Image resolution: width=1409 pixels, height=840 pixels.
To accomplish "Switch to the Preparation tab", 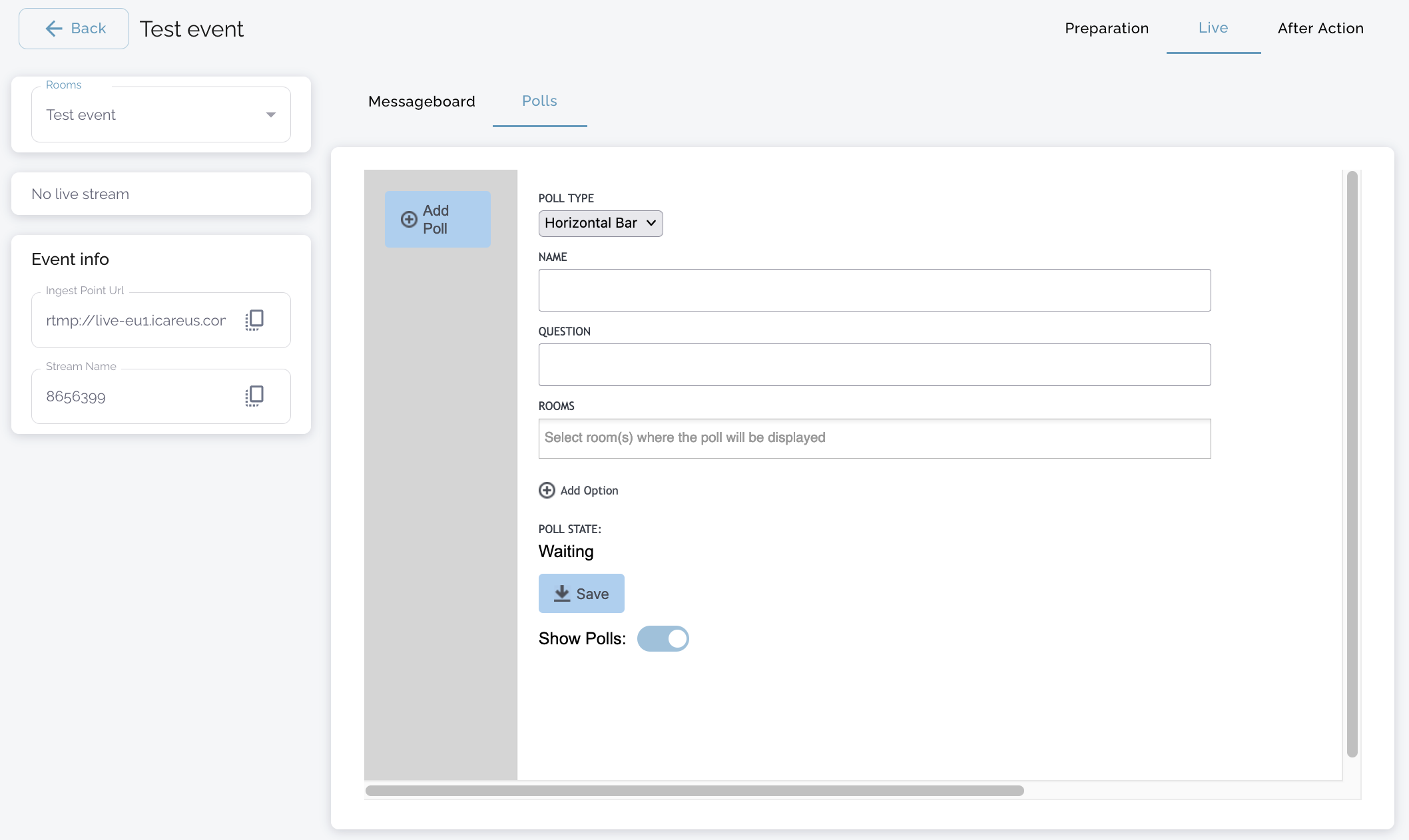I will [1106, 28].
